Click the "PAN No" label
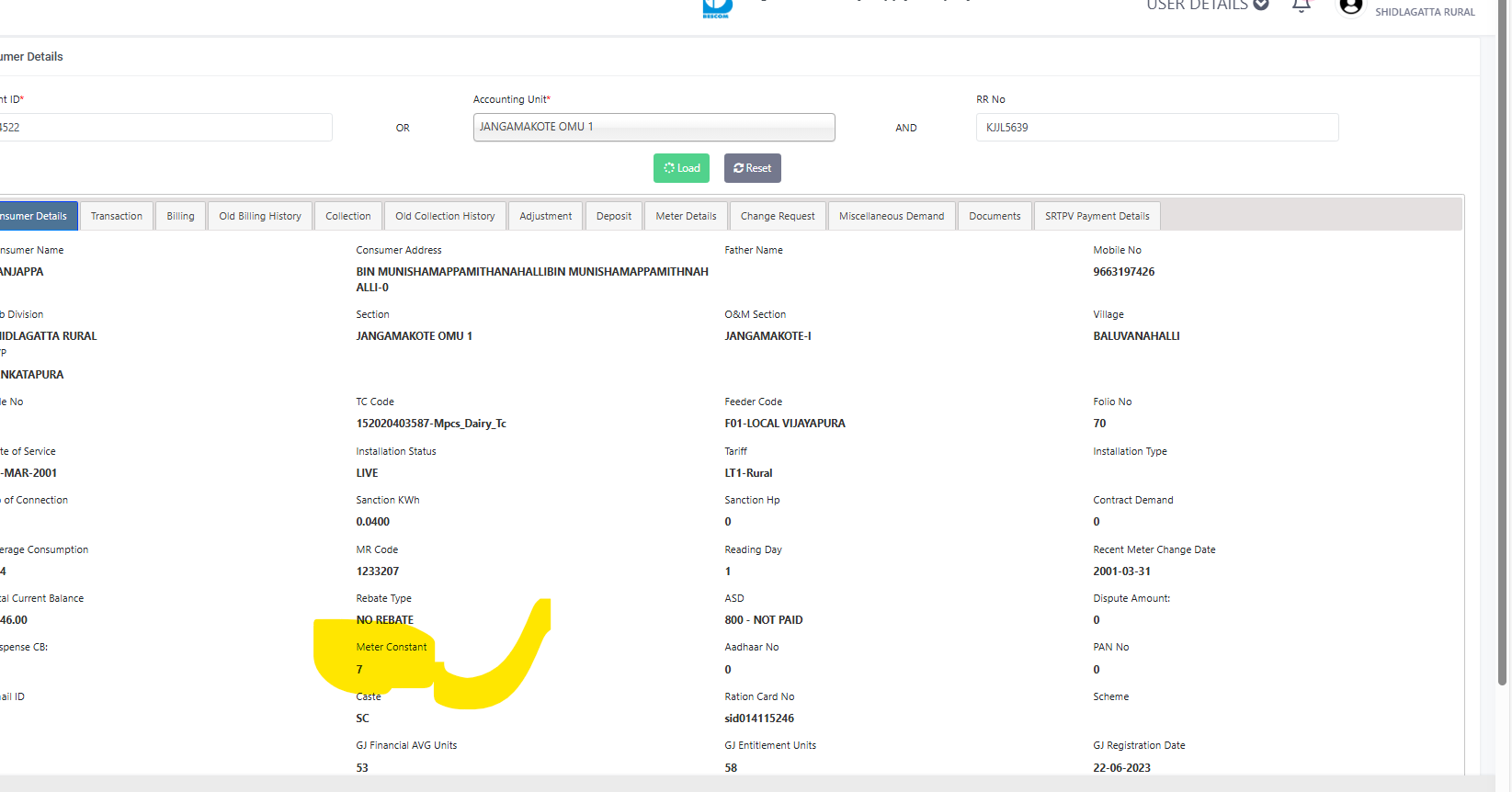The height and width of the screenshot is (792, 1512). tap(1111, 647)
